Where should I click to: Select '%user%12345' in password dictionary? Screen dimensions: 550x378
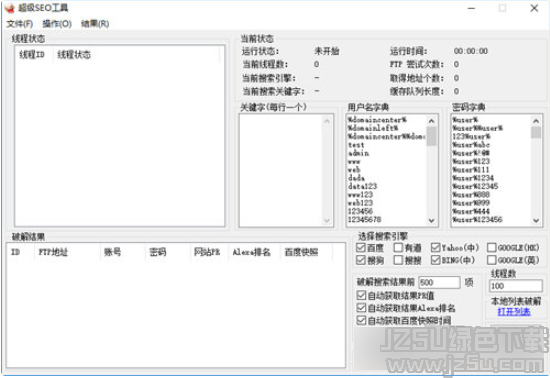click(x=475, y=186)
